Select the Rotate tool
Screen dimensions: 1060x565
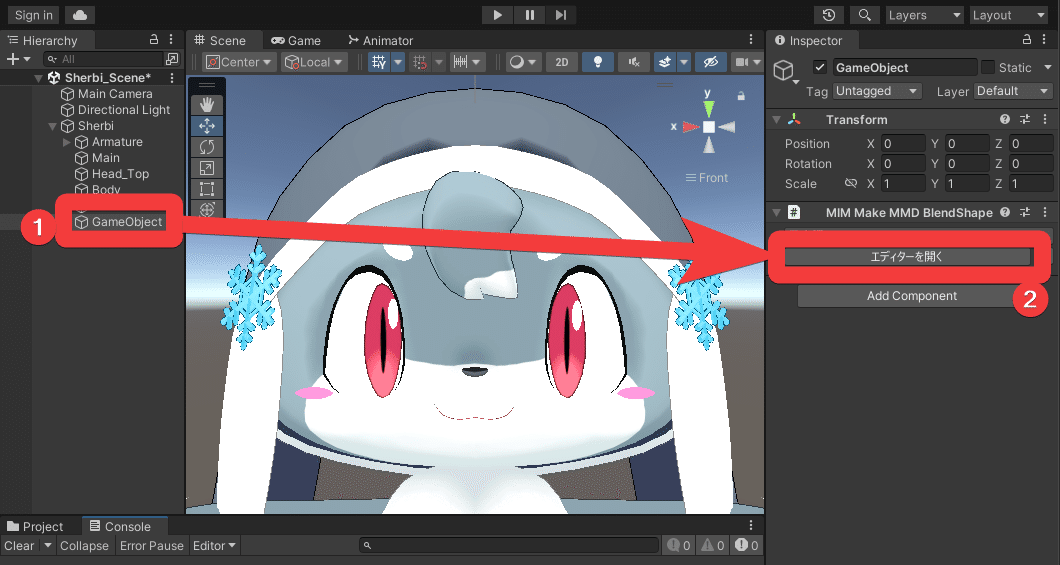pos(207,147)
